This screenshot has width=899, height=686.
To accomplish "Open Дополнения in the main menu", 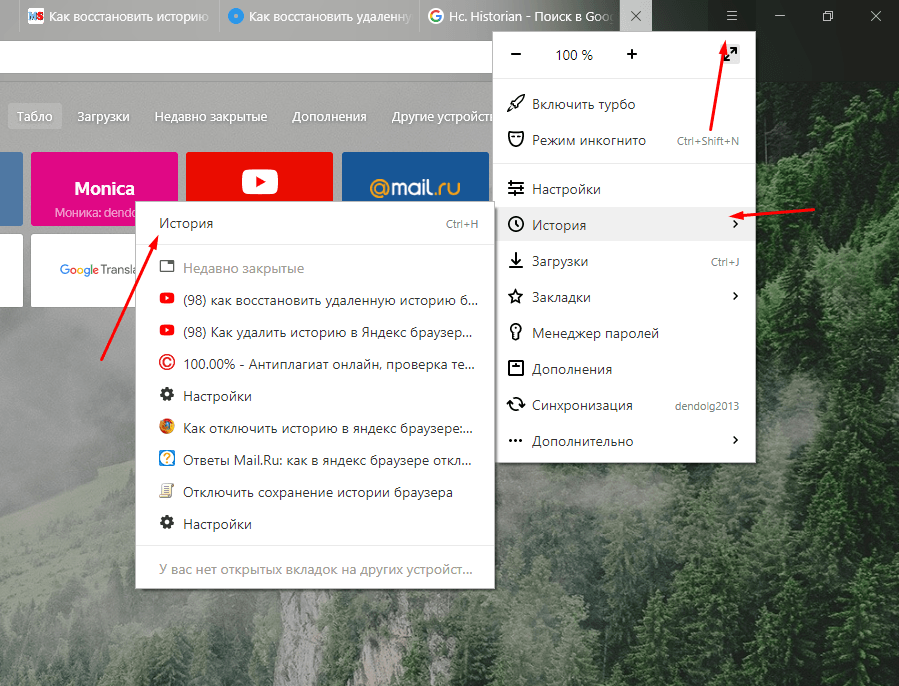I will tap(624, 369).
